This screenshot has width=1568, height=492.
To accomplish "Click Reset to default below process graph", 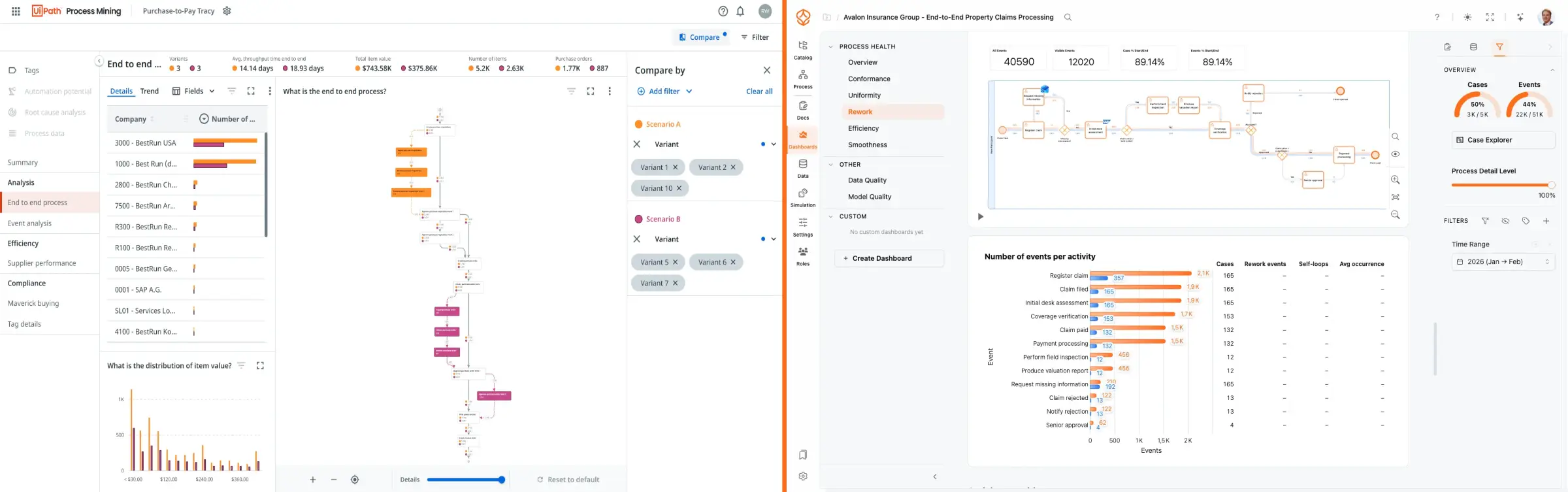I will (568, 480).
